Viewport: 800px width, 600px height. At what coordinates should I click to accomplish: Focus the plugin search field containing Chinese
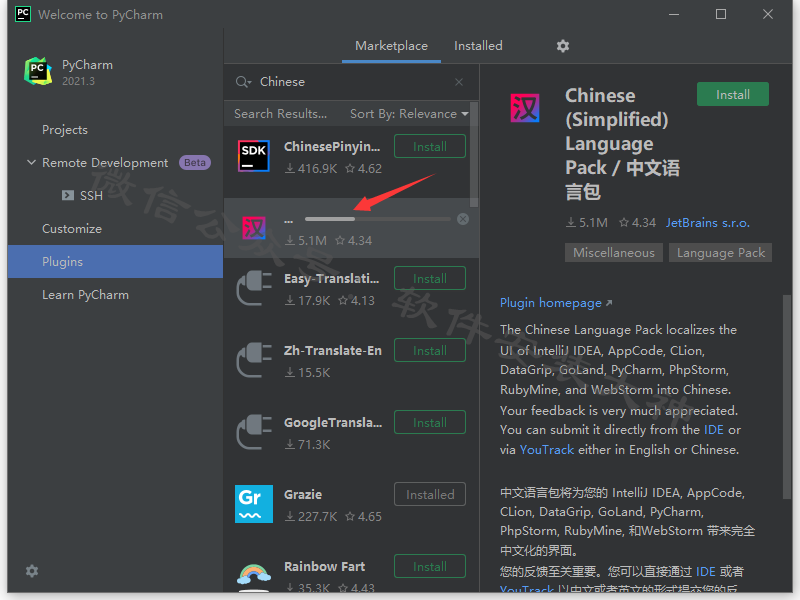click(351, 82)
